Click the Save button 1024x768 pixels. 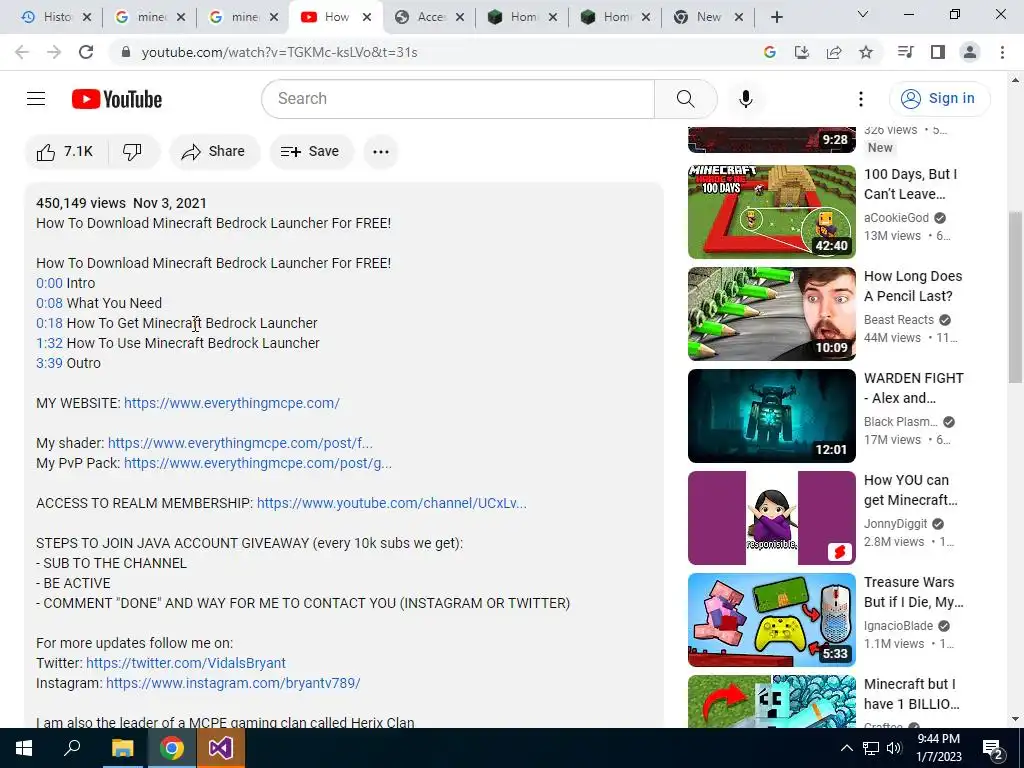coord(310,152)
